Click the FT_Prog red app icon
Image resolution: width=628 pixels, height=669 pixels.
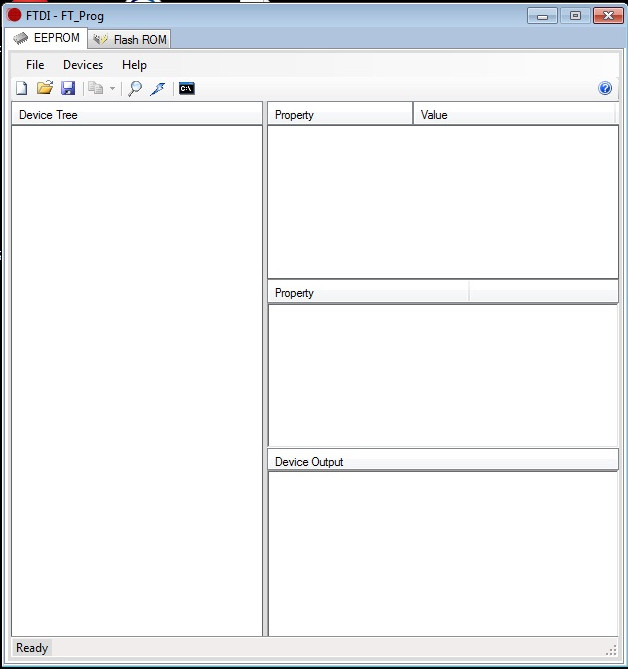coord(14,15)
